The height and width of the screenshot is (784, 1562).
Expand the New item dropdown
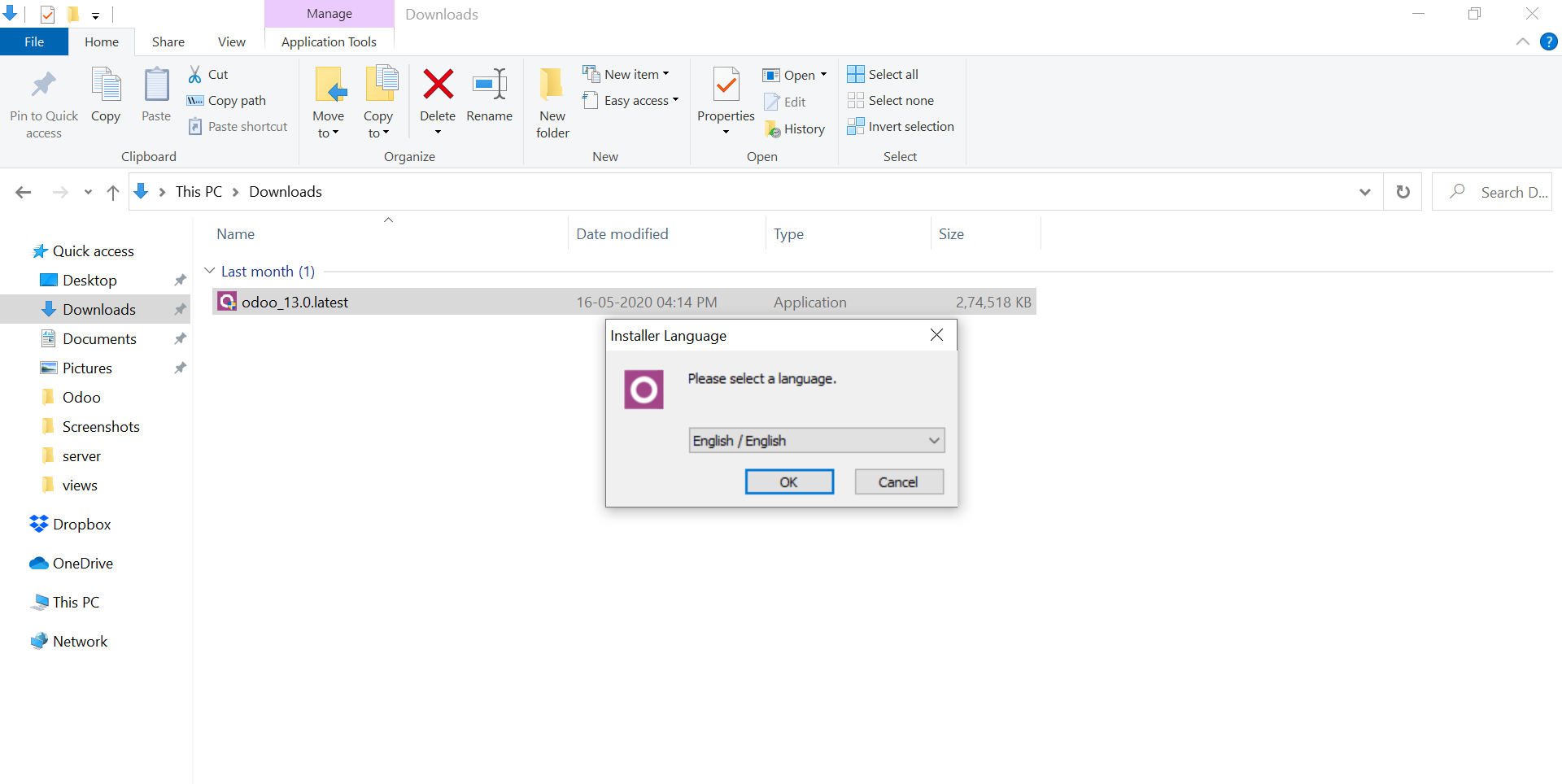(666, 74)
